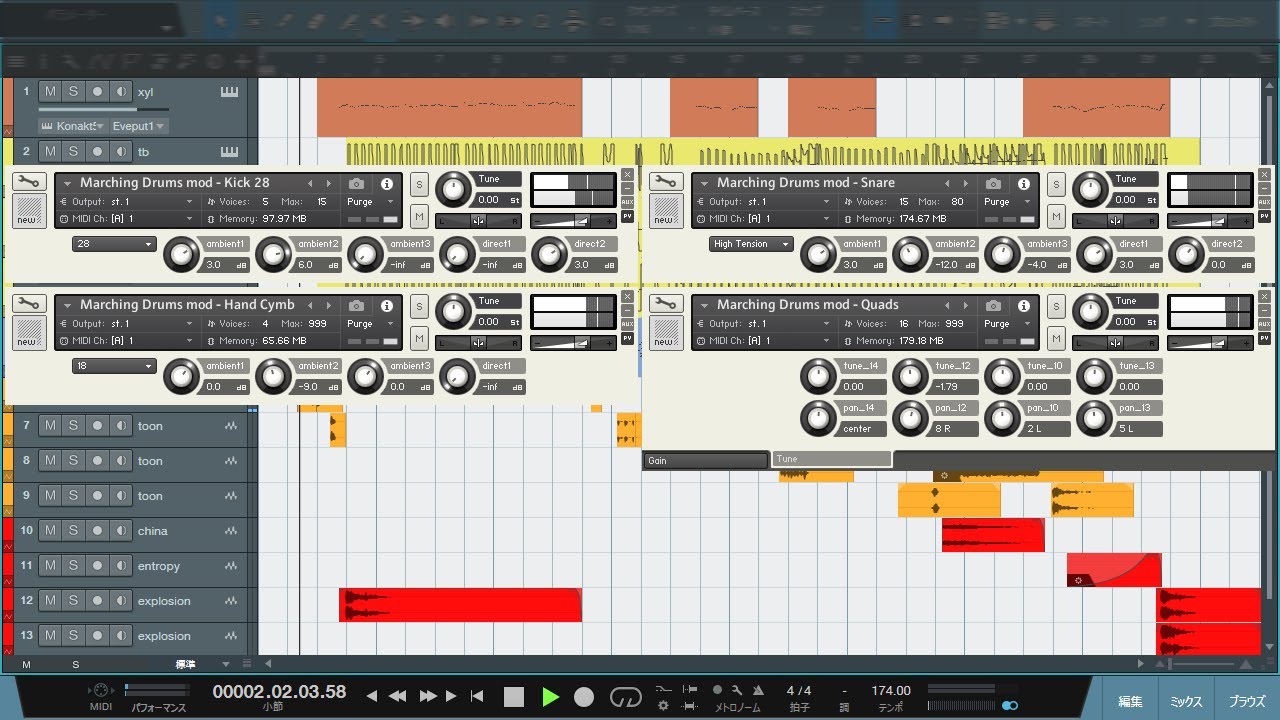Stop playback with the square stop button
Screen dimensions: 1280x720
pos(513,697)
